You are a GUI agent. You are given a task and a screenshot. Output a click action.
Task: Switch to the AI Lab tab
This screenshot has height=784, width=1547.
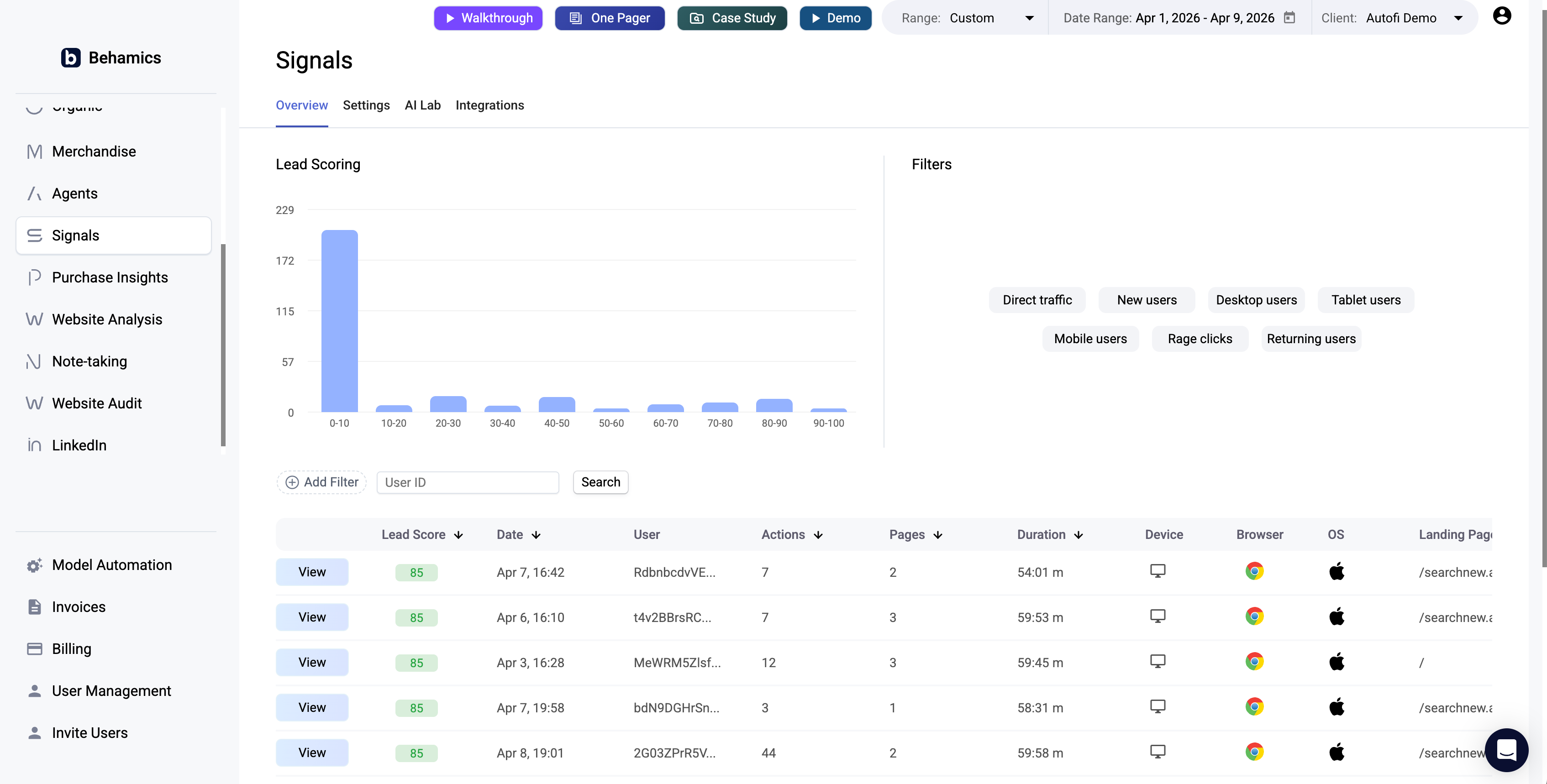422,105
